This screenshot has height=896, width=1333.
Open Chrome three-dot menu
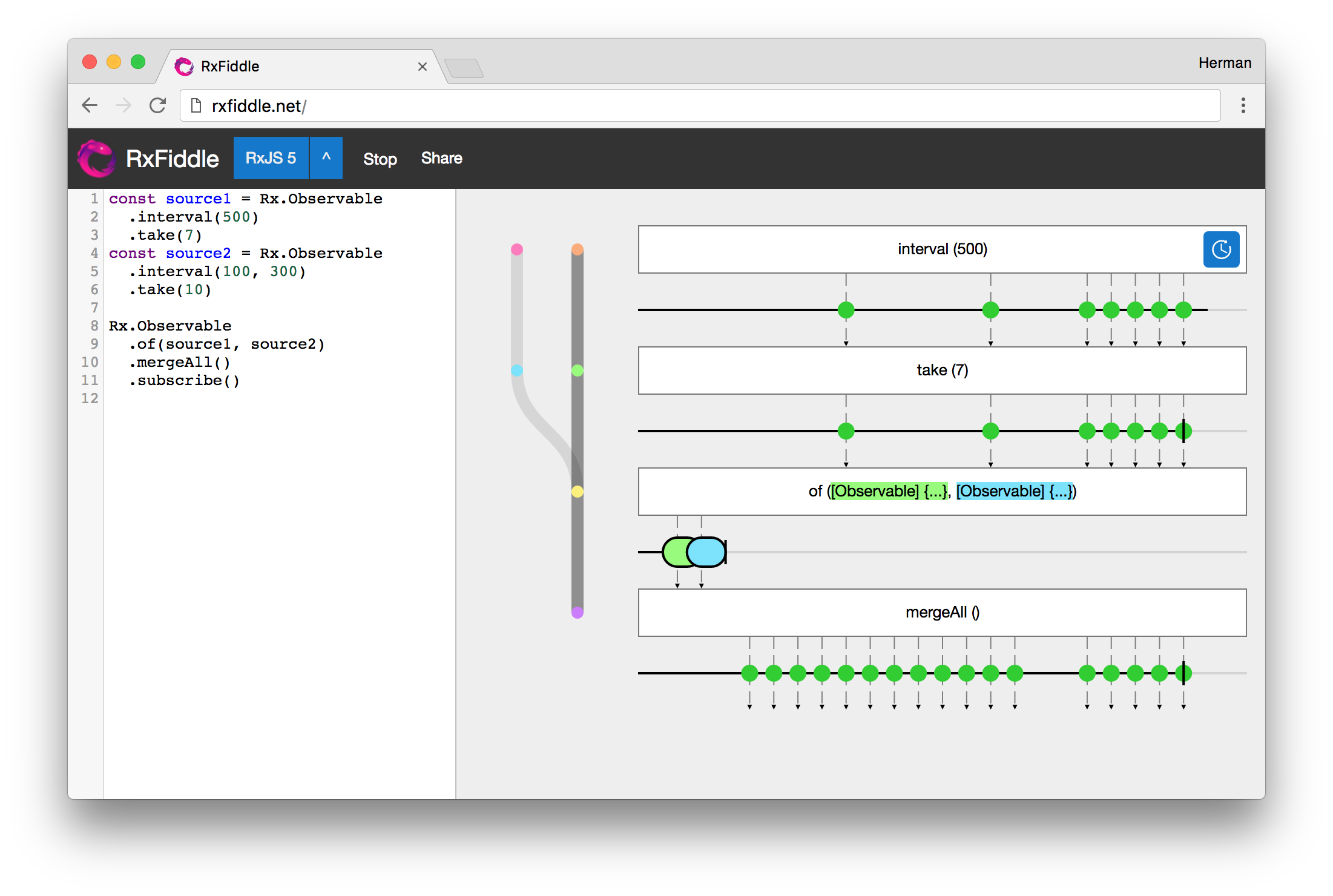(x=1243, y=105)
